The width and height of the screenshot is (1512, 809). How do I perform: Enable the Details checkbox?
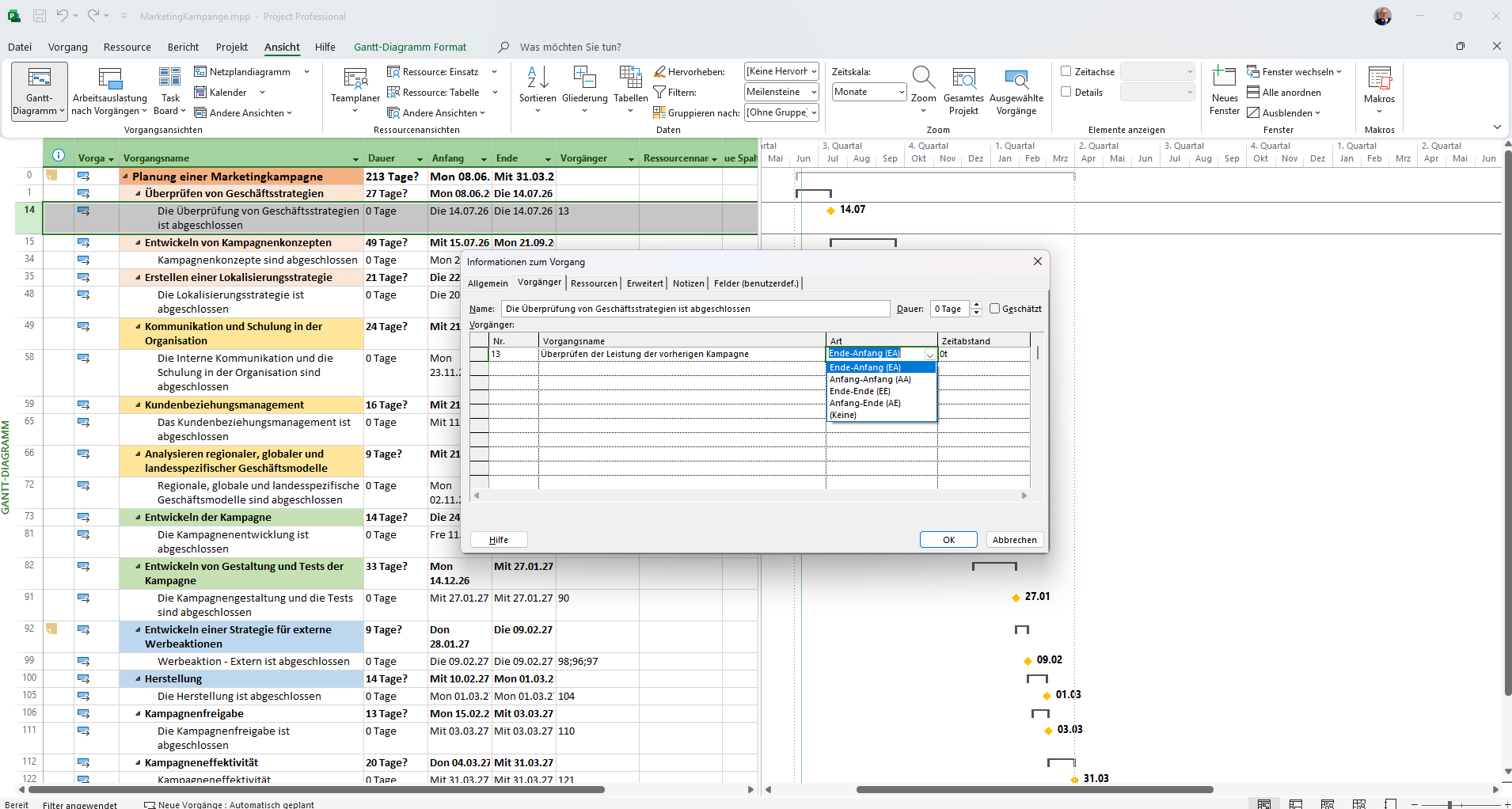click(x=1066, y=92)
